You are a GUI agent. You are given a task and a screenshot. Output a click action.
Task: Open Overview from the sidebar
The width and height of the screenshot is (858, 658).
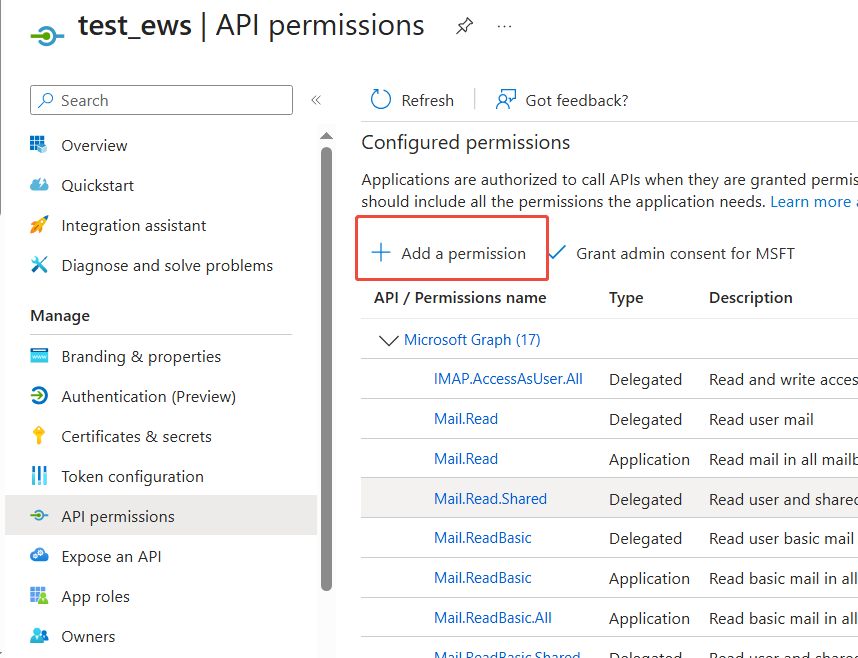pos(94,145)
